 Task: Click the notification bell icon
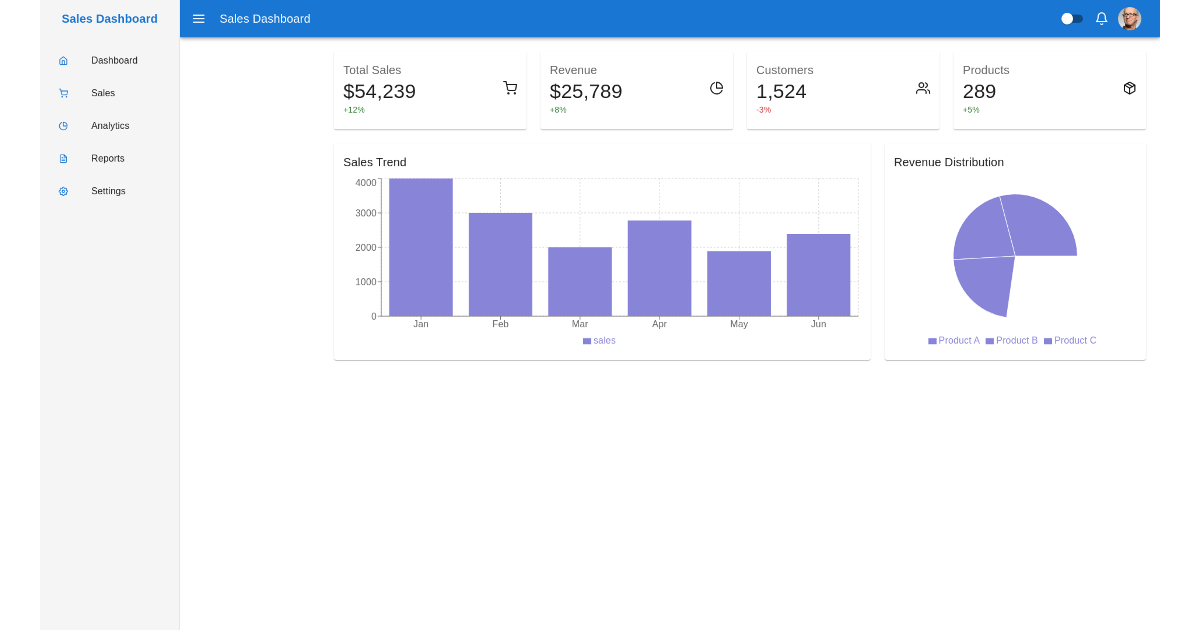[1101, 19]
